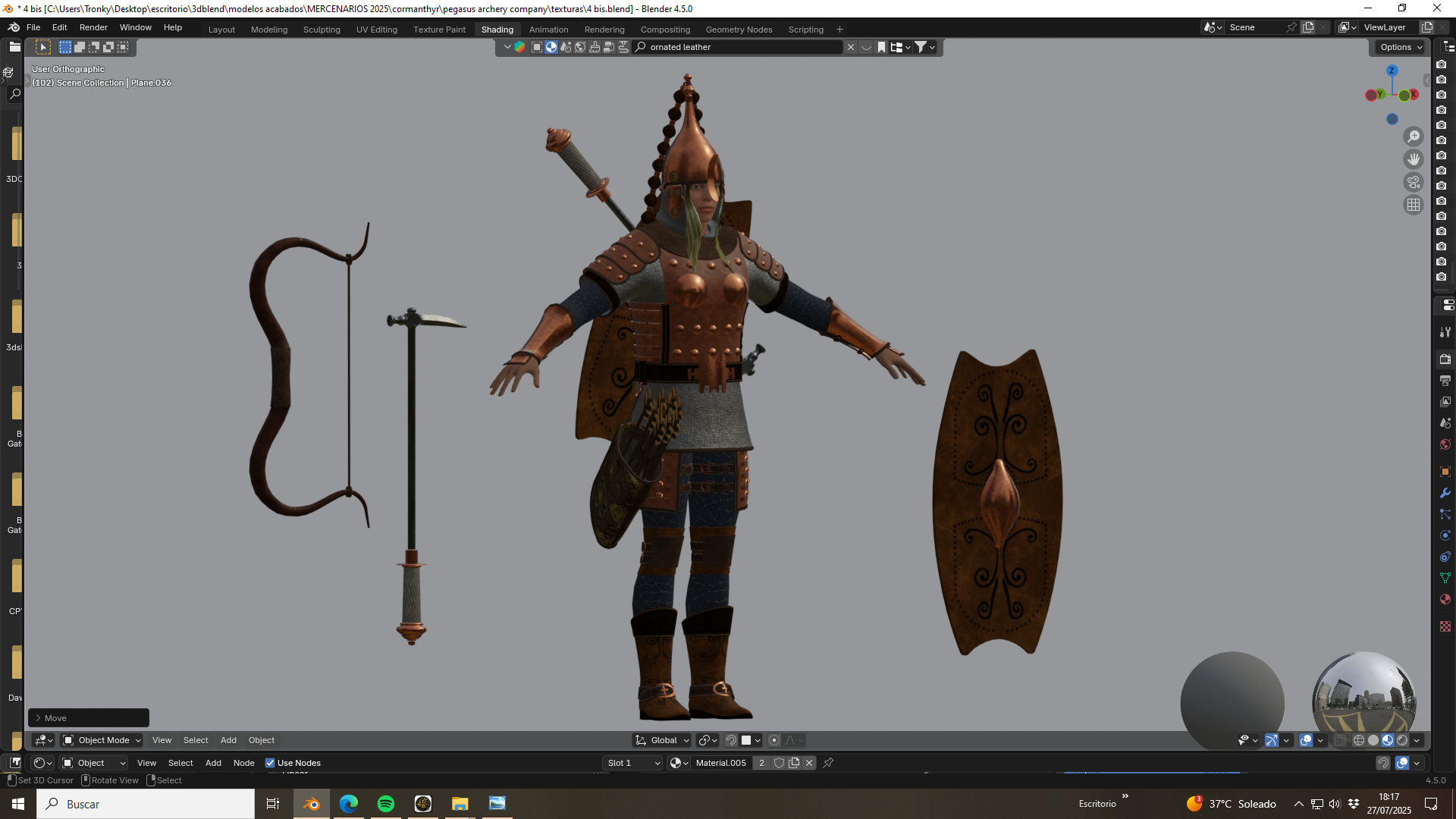Open the Modifiers wrench properties tab
The height and width of the screenshot is (819, 1456).
pos(1445,493)
